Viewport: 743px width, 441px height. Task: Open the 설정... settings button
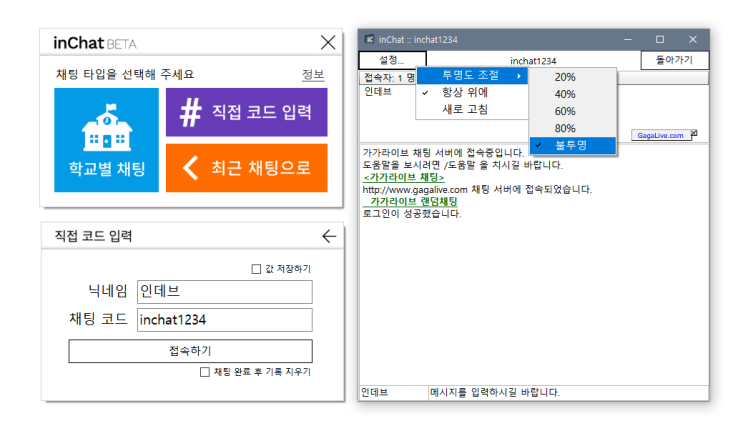392,60
